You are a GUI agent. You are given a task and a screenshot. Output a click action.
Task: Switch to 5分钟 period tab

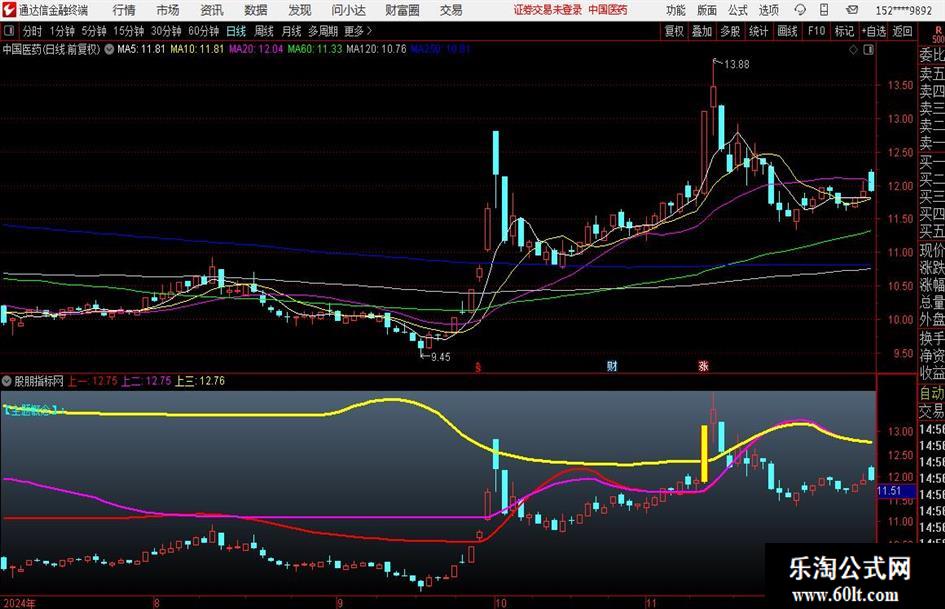pyautogui.click(x=93, y=31)
